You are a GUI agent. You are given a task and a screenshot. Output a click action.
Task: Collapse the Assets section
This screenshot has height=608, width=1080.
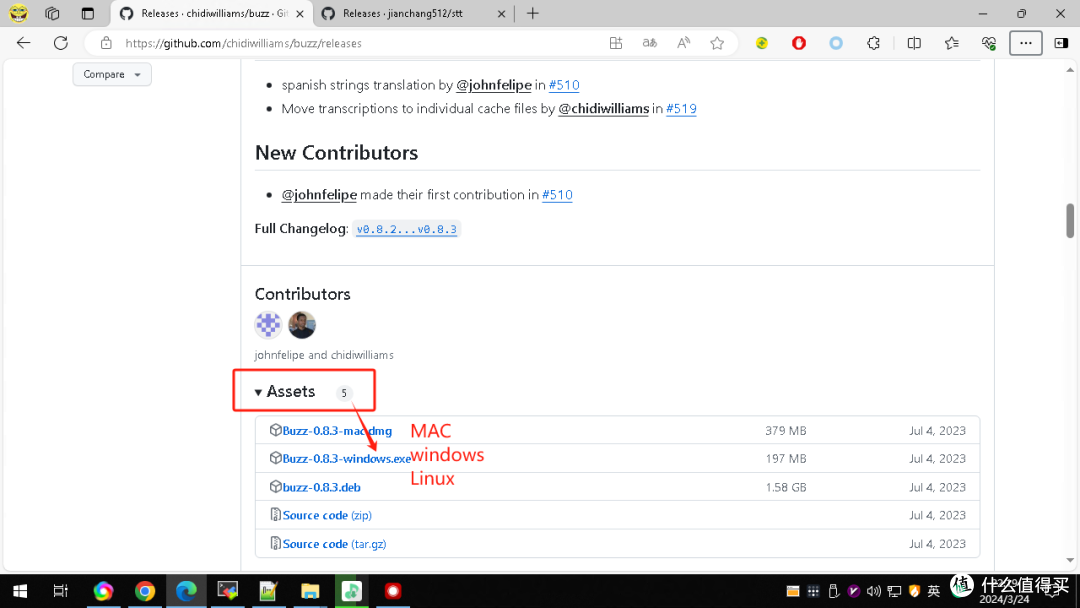click(x=284, y=392)
